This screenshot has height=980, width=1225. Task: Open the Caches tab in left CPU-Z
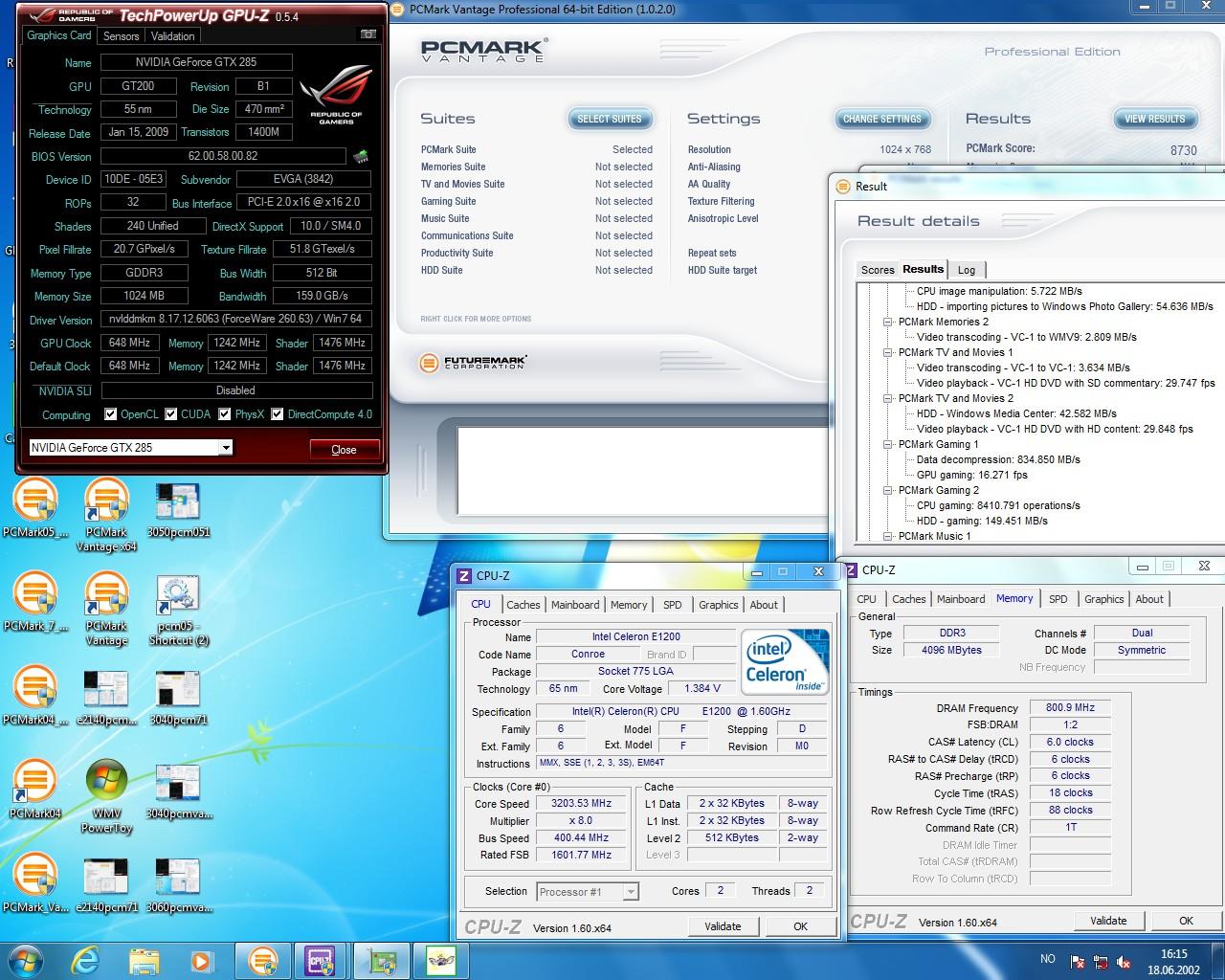pyautogui.click(x=523, y=605)
